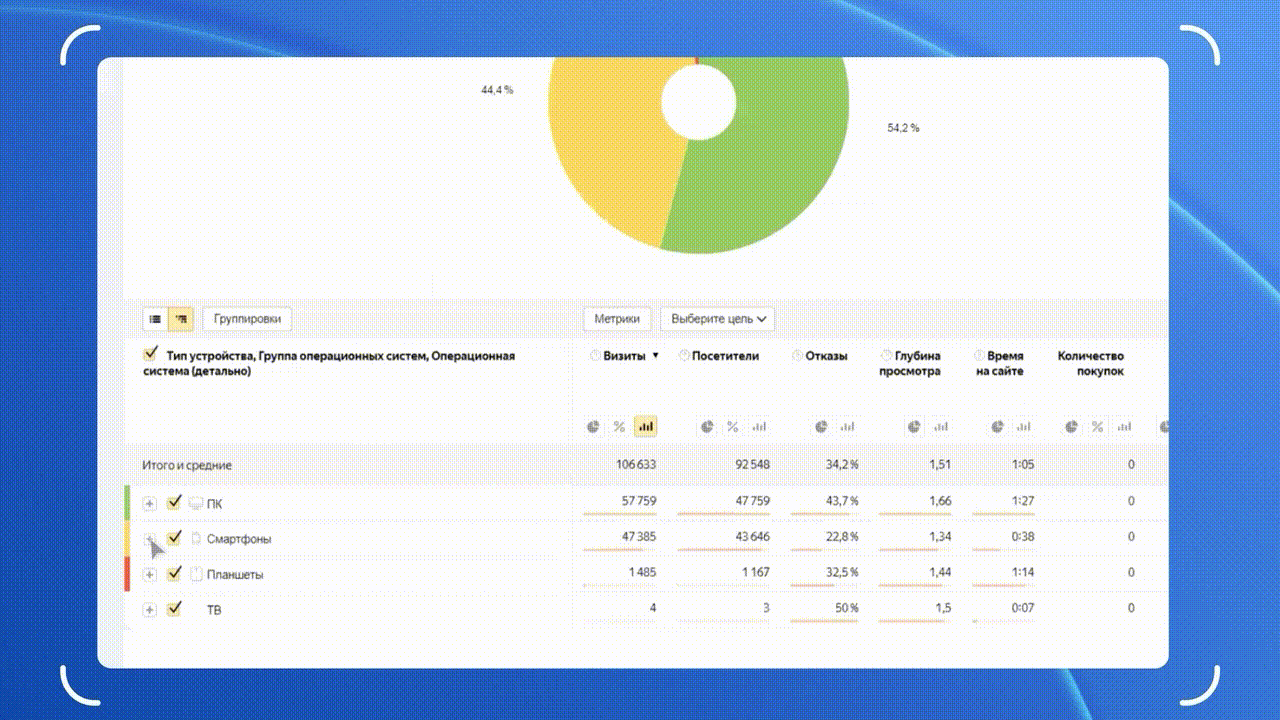Toggle the Планшеты row checkbox

coord(175,574)
